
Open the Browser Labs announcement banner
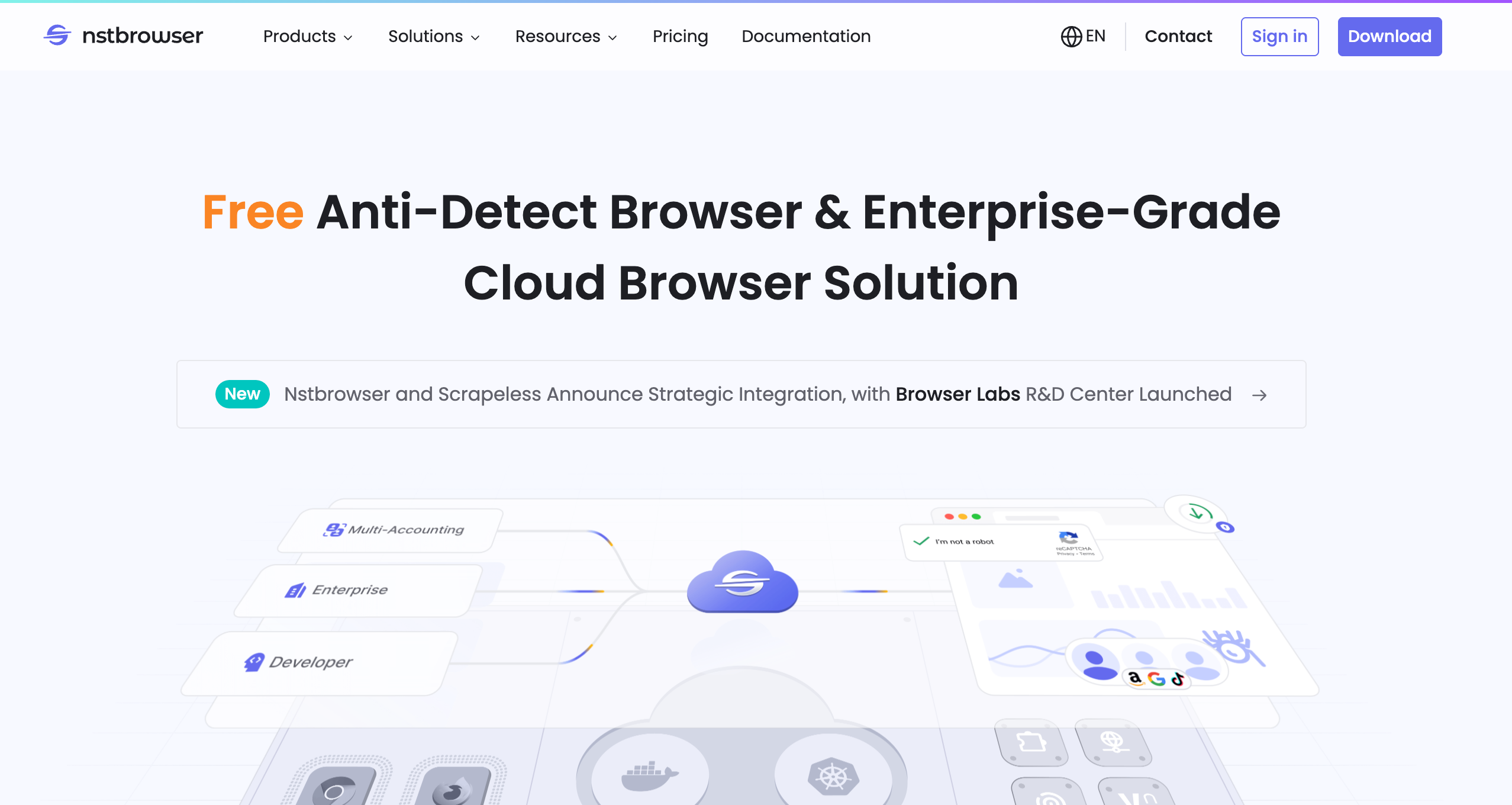coord(757,394)
